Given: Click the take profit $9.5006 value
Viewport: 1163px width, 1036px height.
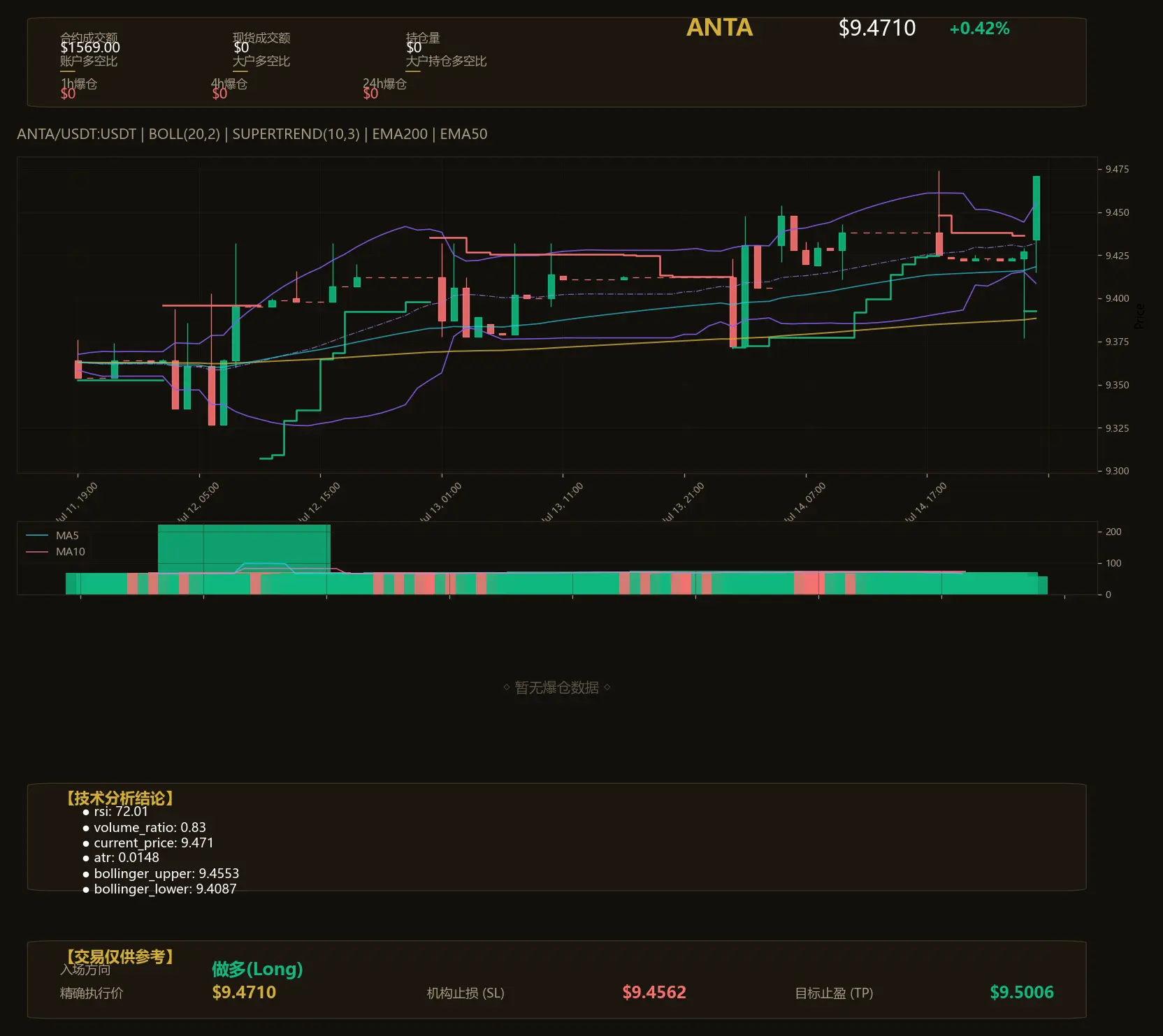Looking at the screenshot, I should 1022,993.
